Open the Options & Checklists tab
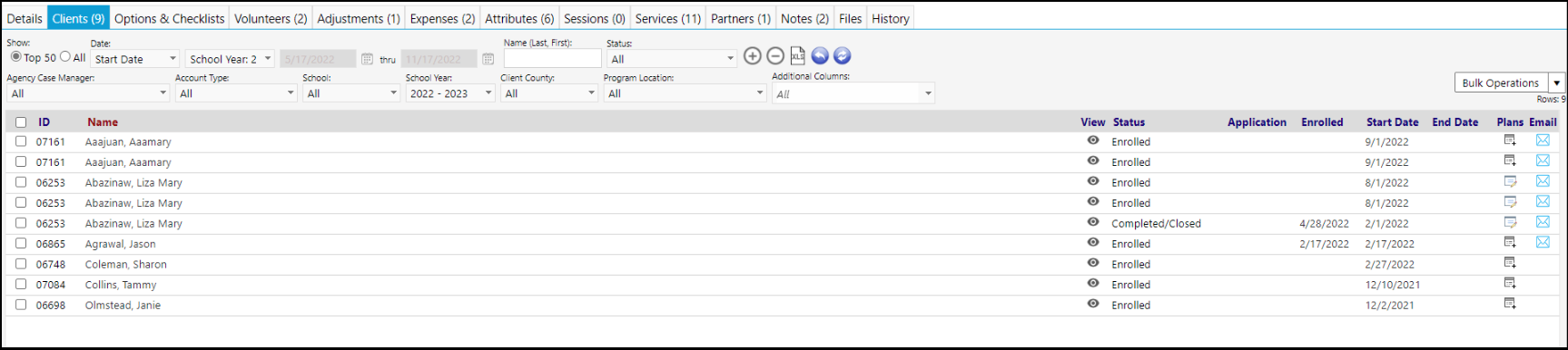This screenshot has width=1568, height=350. (169, 18)
